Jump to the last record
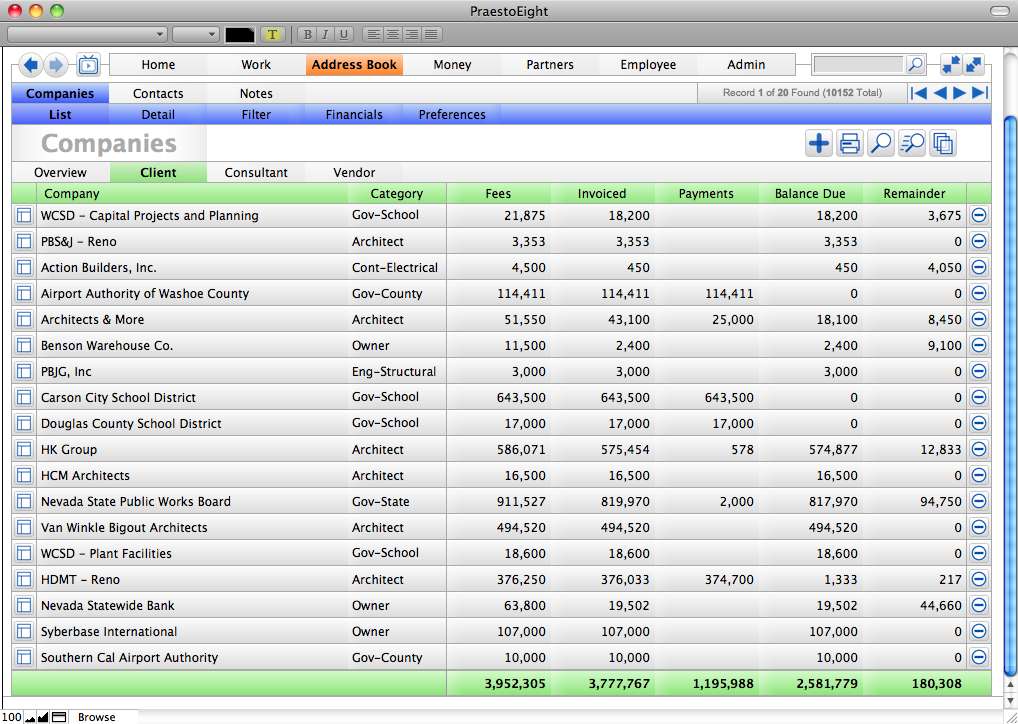Viewport: 1018px width, 724px height. (980, 93)
